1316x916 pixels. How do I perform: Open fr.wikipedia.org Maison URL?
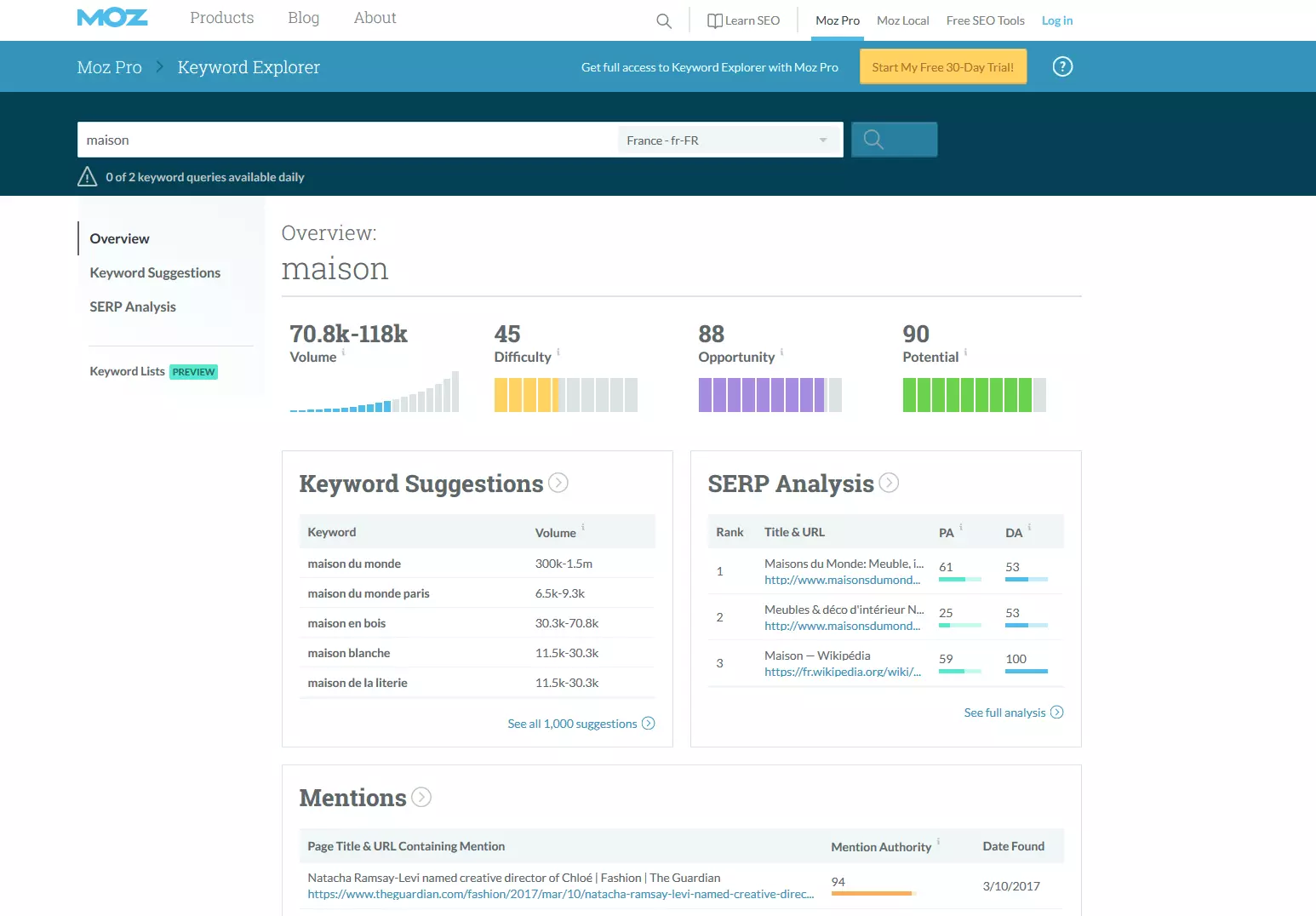click(x=842, y=672)
